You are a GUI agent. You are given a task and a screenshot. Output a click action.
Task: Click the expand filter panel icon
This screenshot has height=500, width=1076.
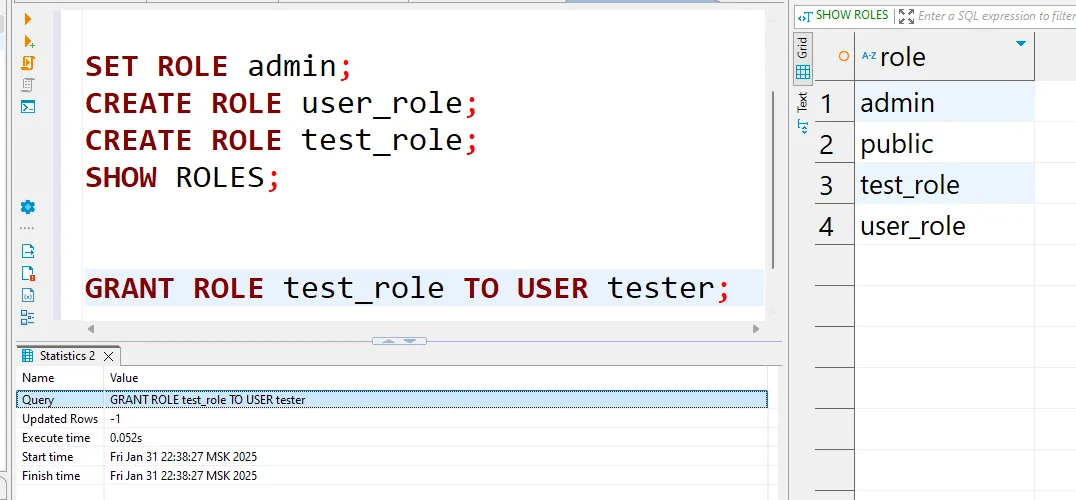(906, 16)
